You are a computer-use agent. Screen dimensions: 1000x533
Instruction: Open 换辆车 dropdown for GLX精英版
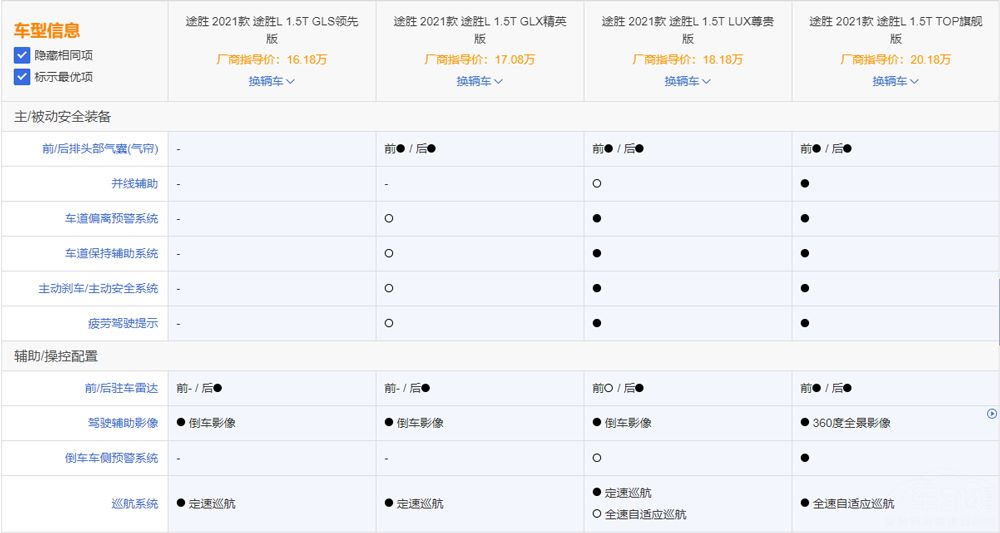479,81
